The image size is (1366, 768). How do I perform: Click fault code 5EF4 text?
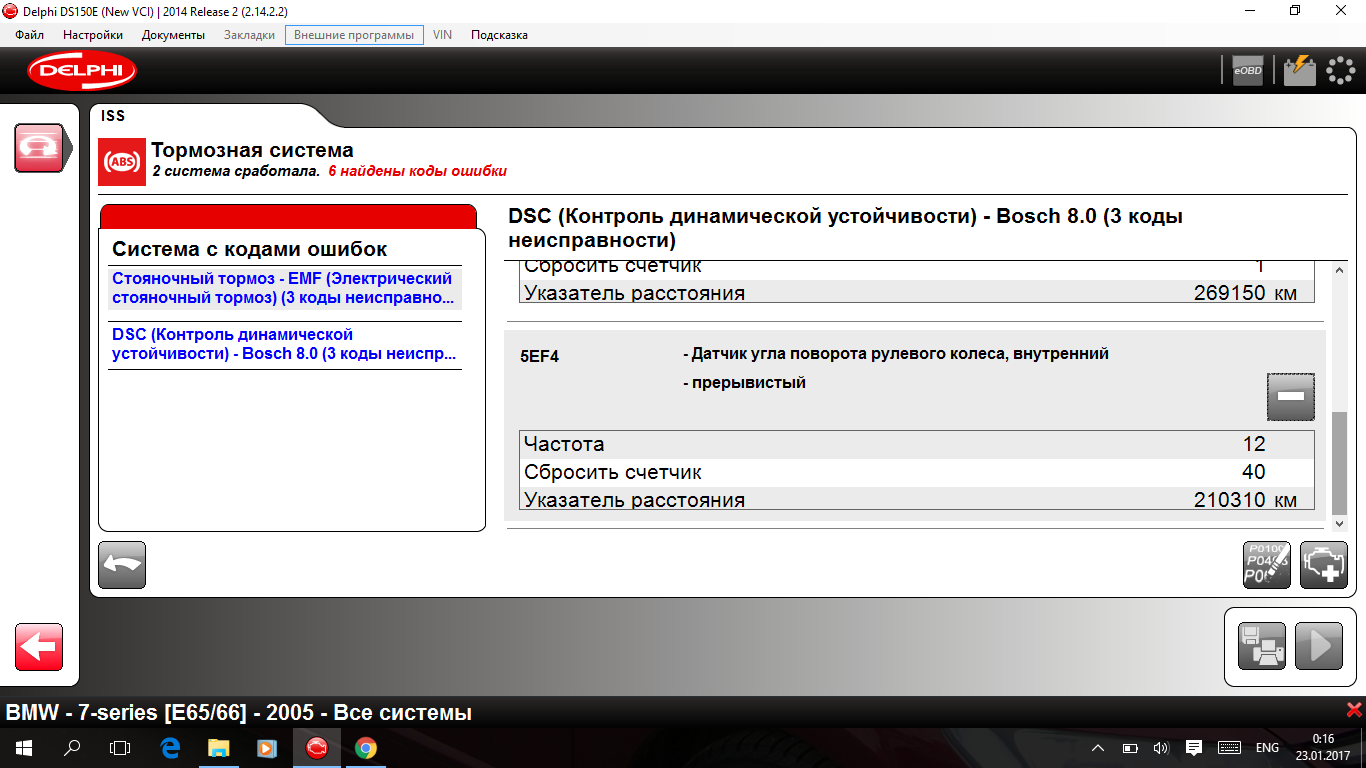click(540, 356)
